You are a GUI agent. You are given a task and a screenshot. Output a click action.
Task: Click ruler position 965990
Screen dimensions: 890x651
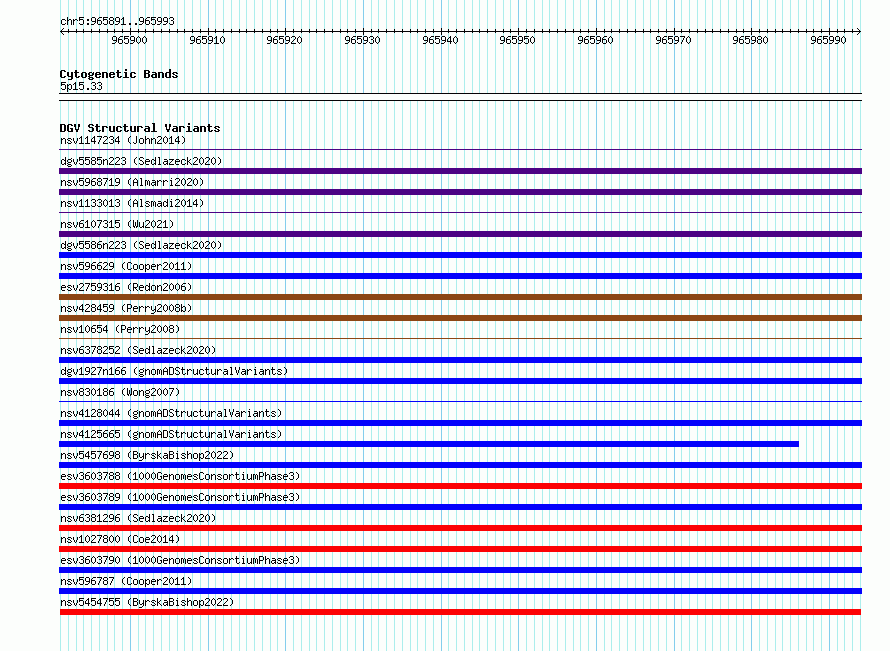coord(828,40)
